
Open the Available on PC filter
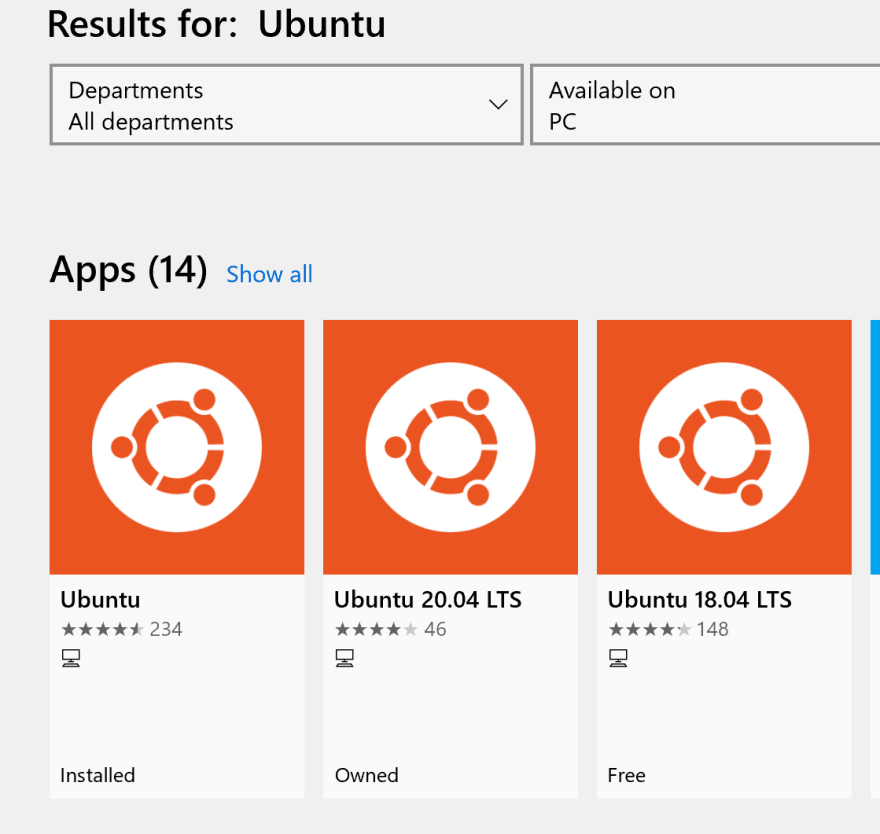coord(705,105)
